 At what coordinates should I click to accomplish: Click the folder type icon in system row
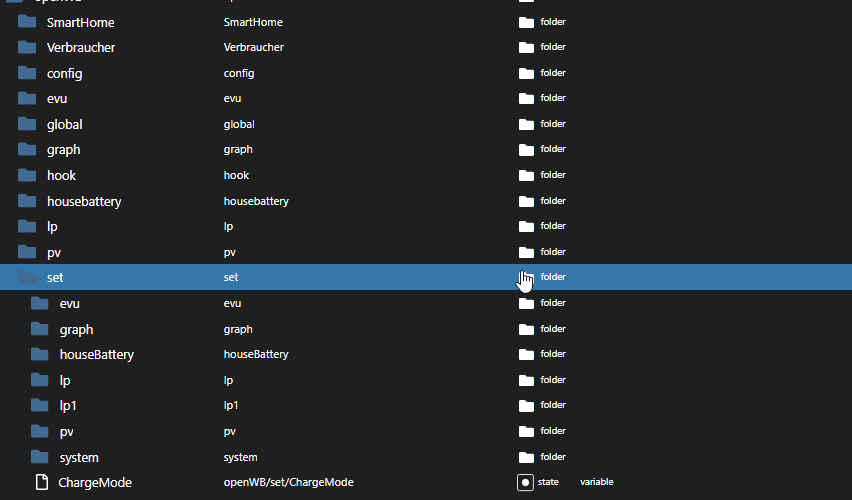[x=526, y=457]
